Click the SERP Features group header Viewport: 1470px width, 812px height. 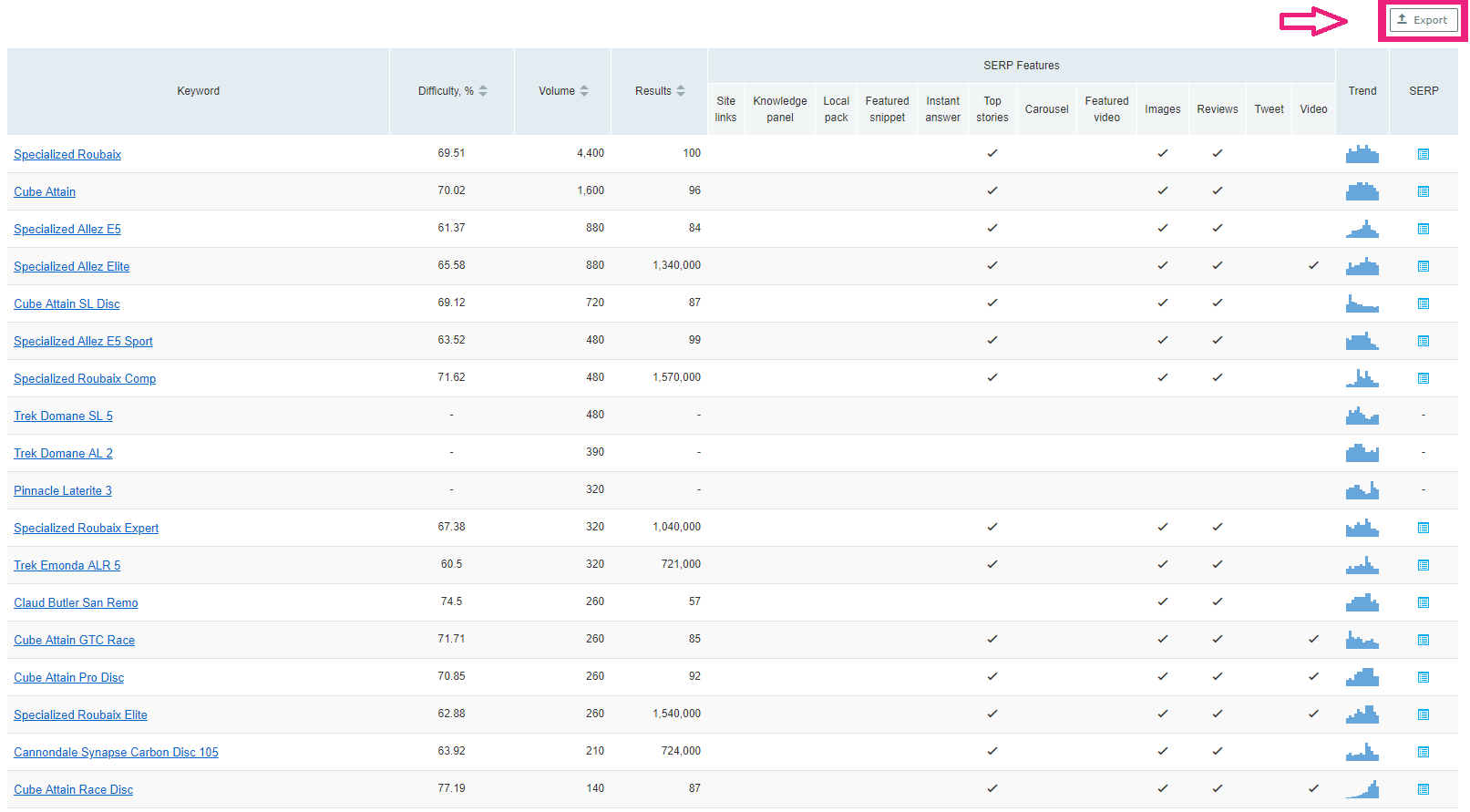(x=1022, y=66)
